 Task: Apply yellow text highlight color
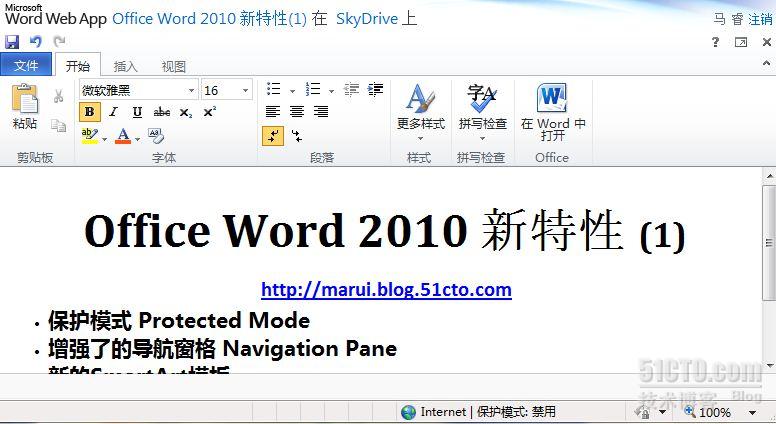coord(90,136)
